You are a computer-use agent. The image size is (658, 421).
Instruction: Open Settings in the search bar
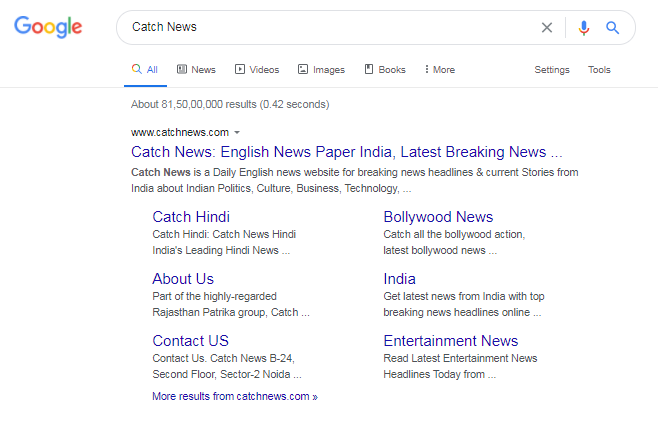(x=552, y=70)
